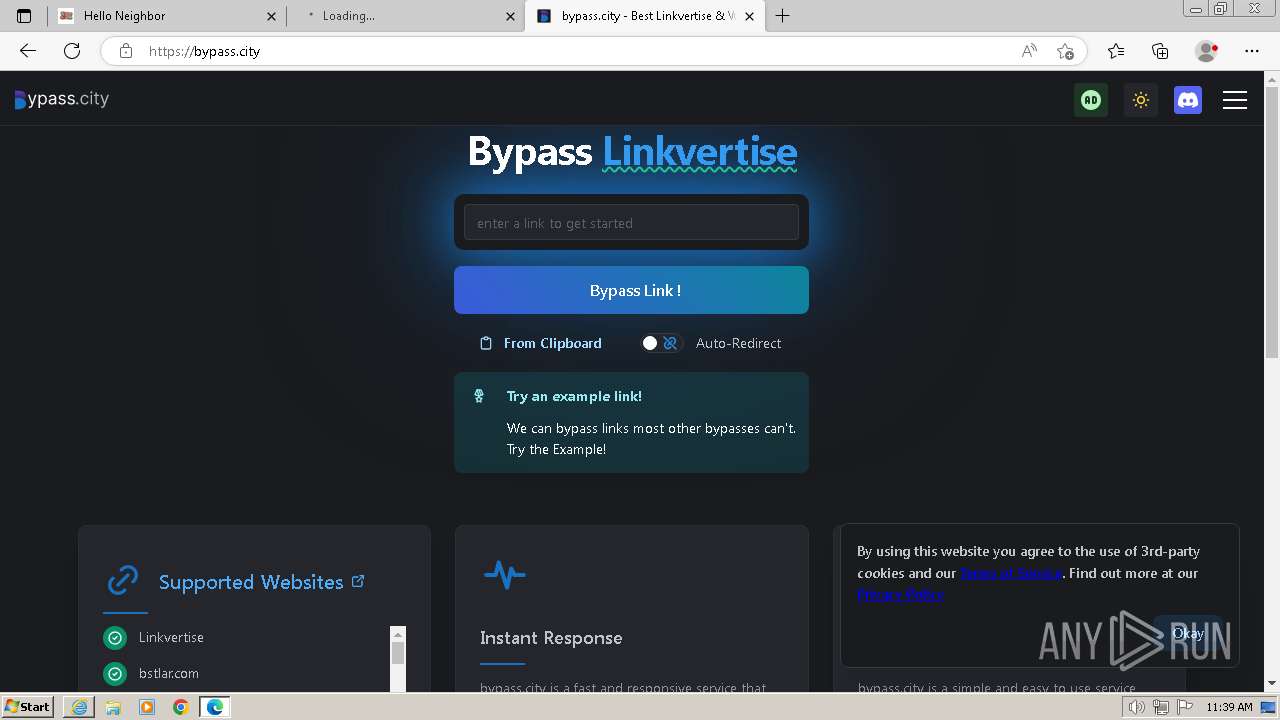
Task: Open Chrome from the taskbar
Action: pyautogui.click(x=180, y=707)
